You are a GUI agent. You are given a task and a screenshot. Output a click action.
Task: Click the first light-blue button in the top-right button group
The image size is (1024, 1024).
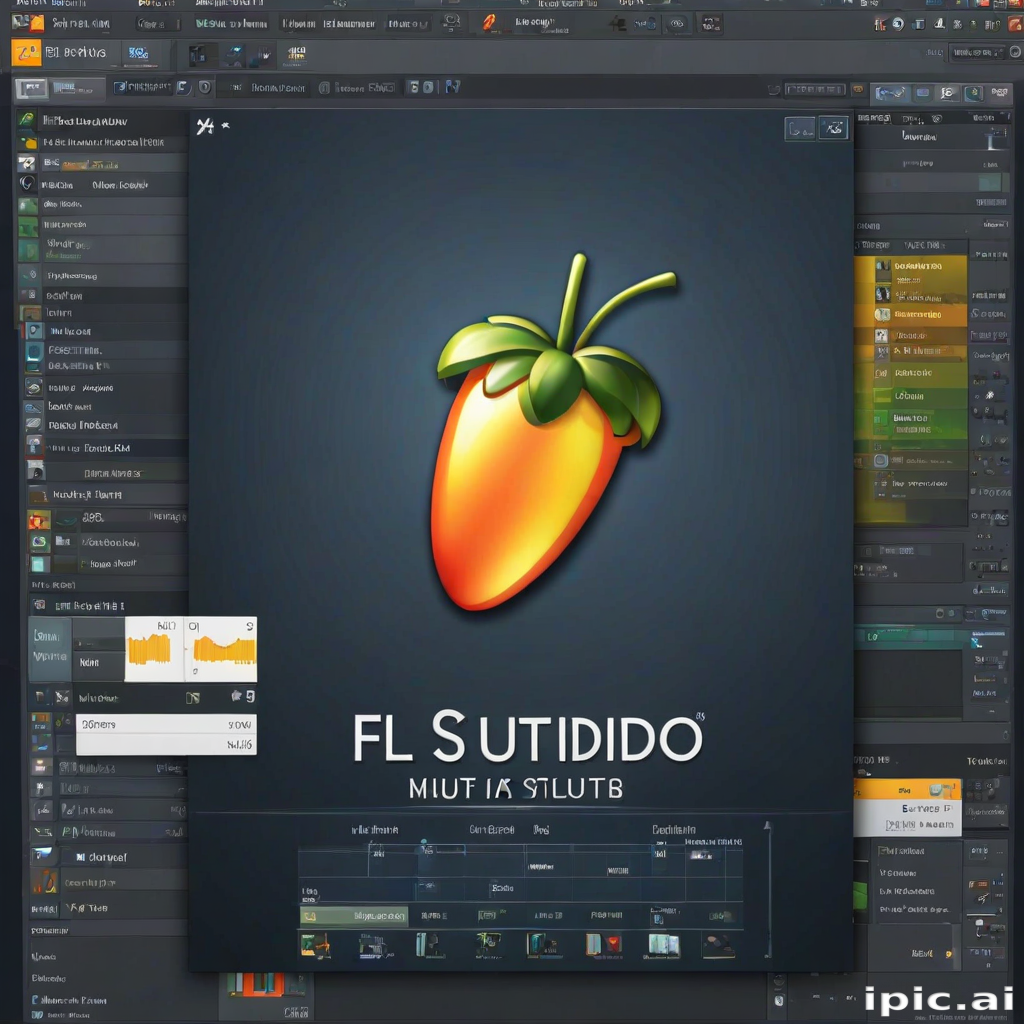point(891,94)
